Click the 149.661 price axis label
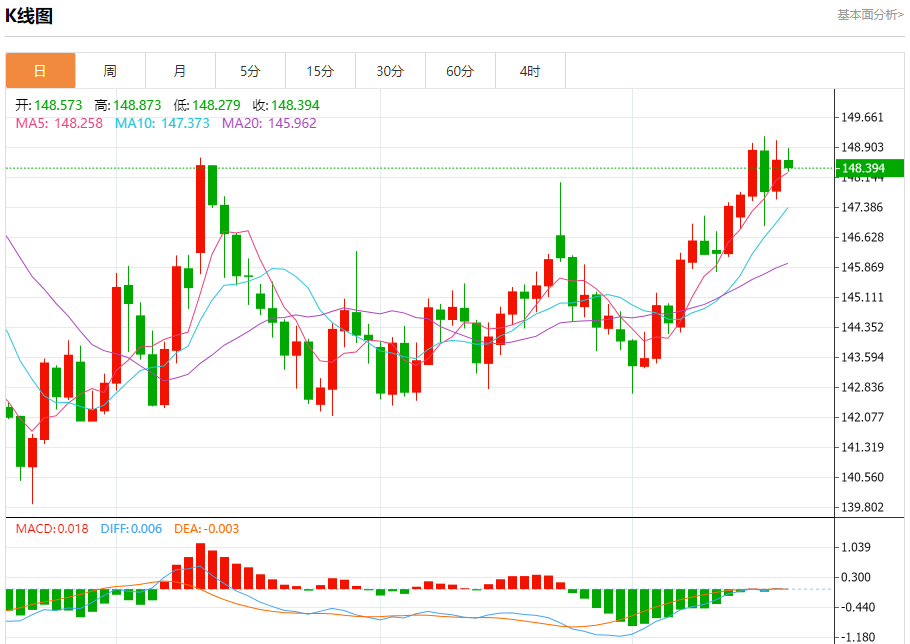The height and width of the screenshot is (644, 910). pos(862,117)
